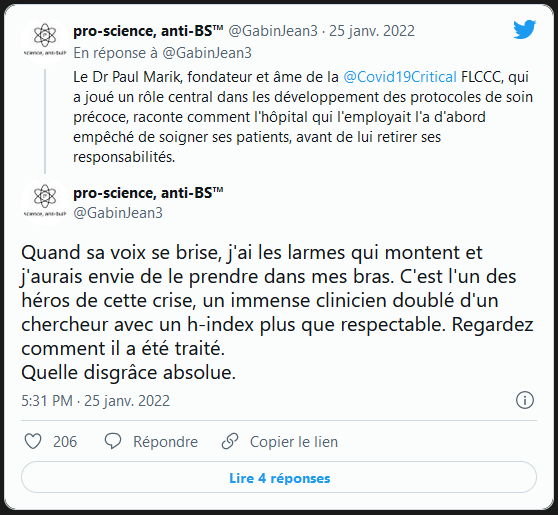Click the 206 likes count
558x515 pixels.
(65, 442)
